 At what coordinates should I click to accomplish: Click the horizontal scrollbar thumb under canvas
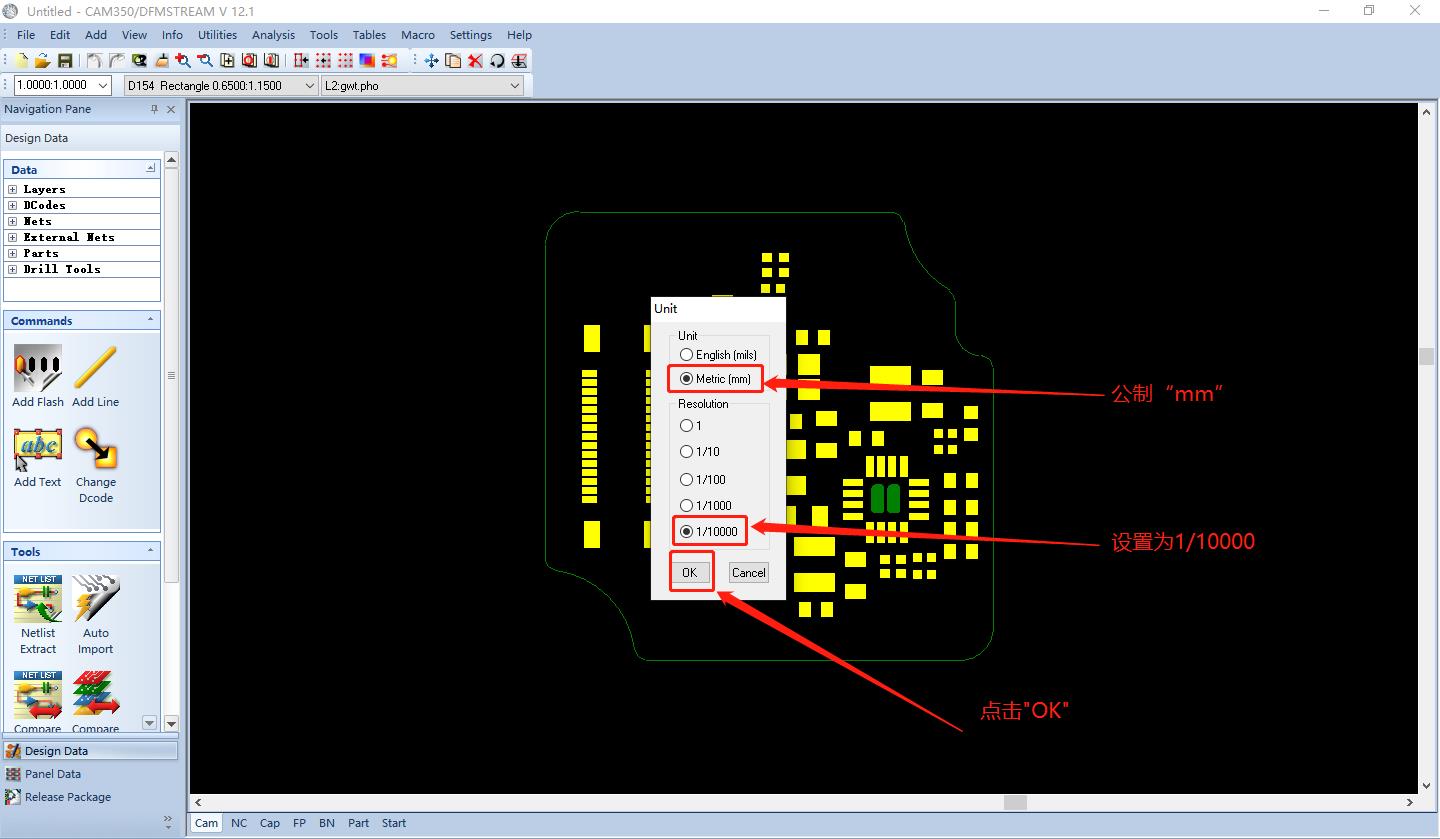click(x=1015, y=802)
